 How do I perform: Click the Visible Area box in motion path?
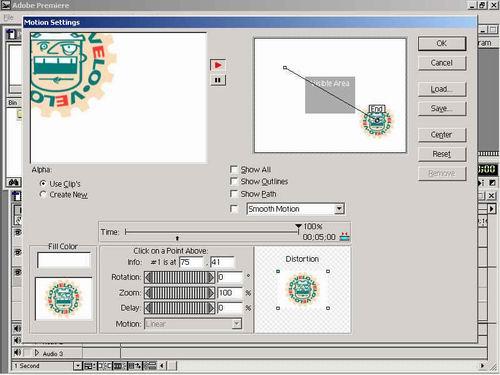[330, 95]
